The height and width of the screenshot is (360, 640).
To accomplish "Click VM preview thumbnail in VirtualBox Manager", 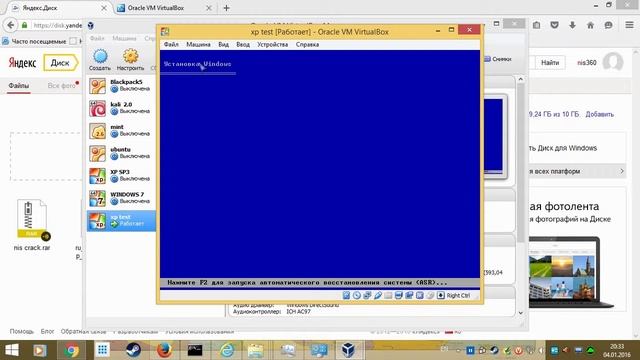I will [495, 136].
